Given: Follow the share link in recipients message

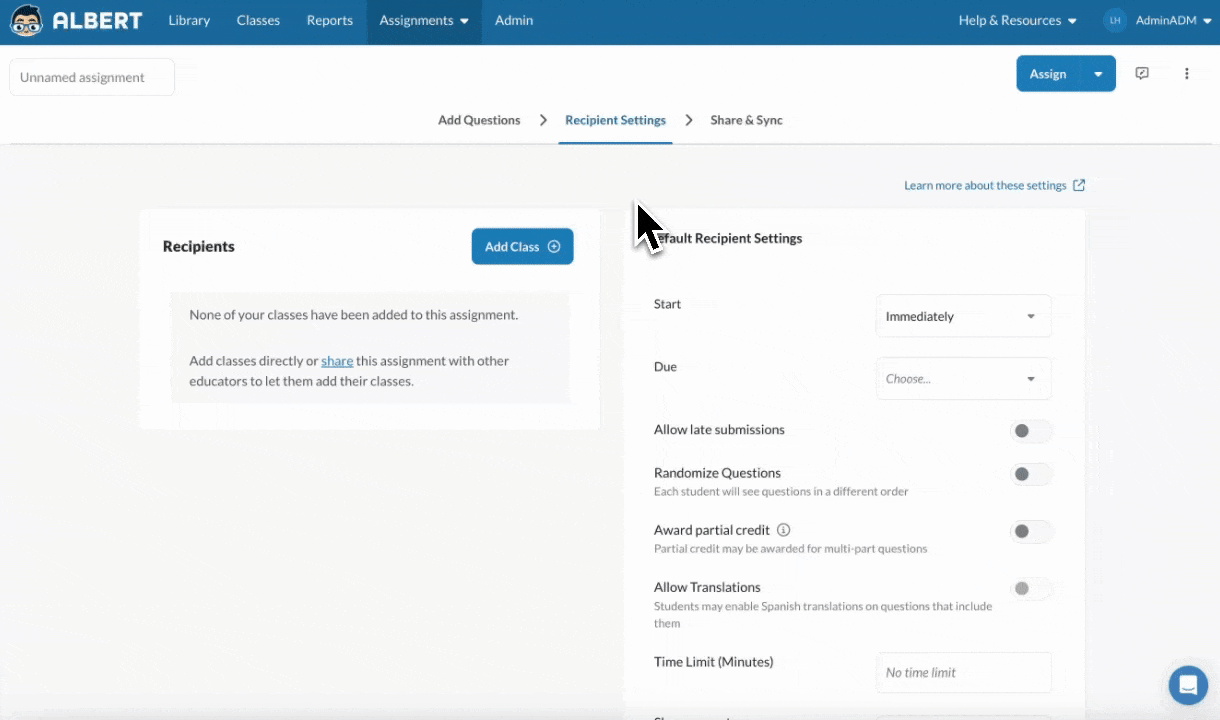Looking at the screenshot, I should tap(337, 361).
